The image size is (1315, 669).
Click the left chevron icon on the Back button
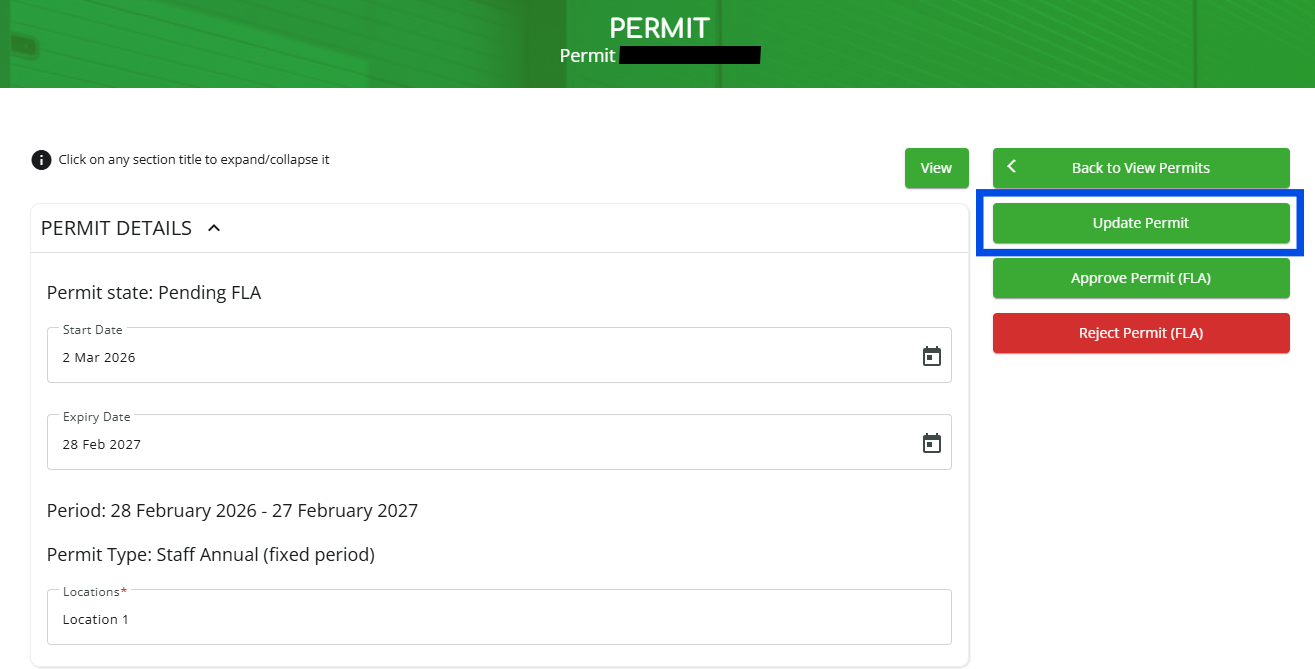click(x=1012, y=167)
